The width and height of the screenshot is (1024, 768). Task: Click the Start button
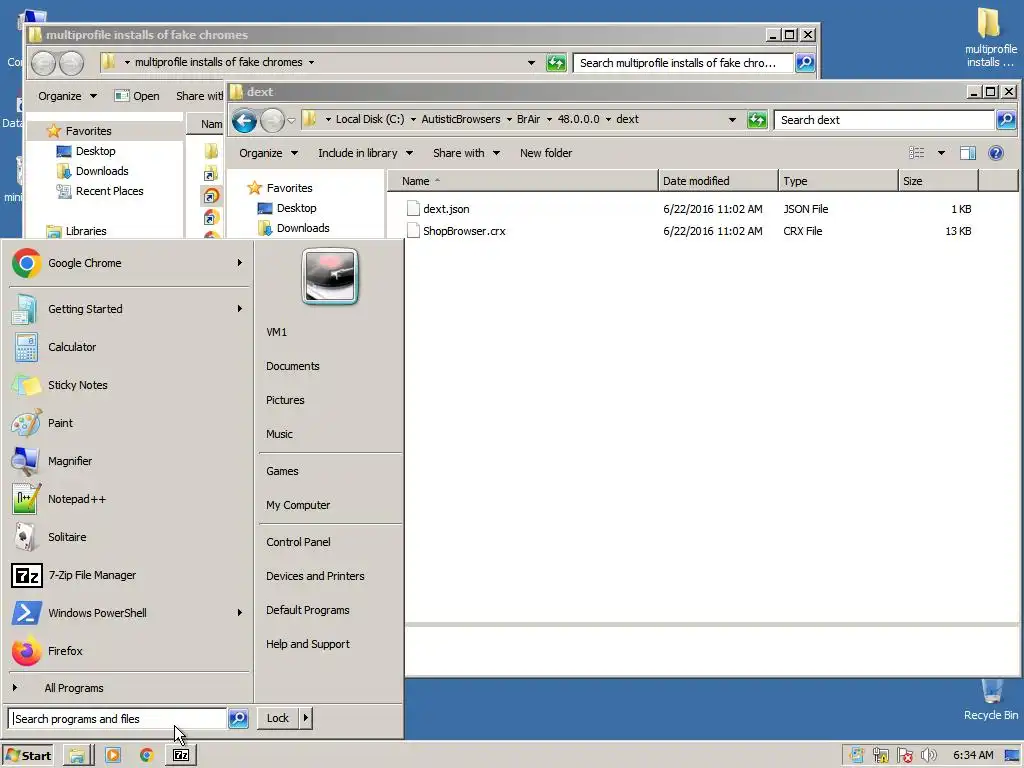pos(28,756)
